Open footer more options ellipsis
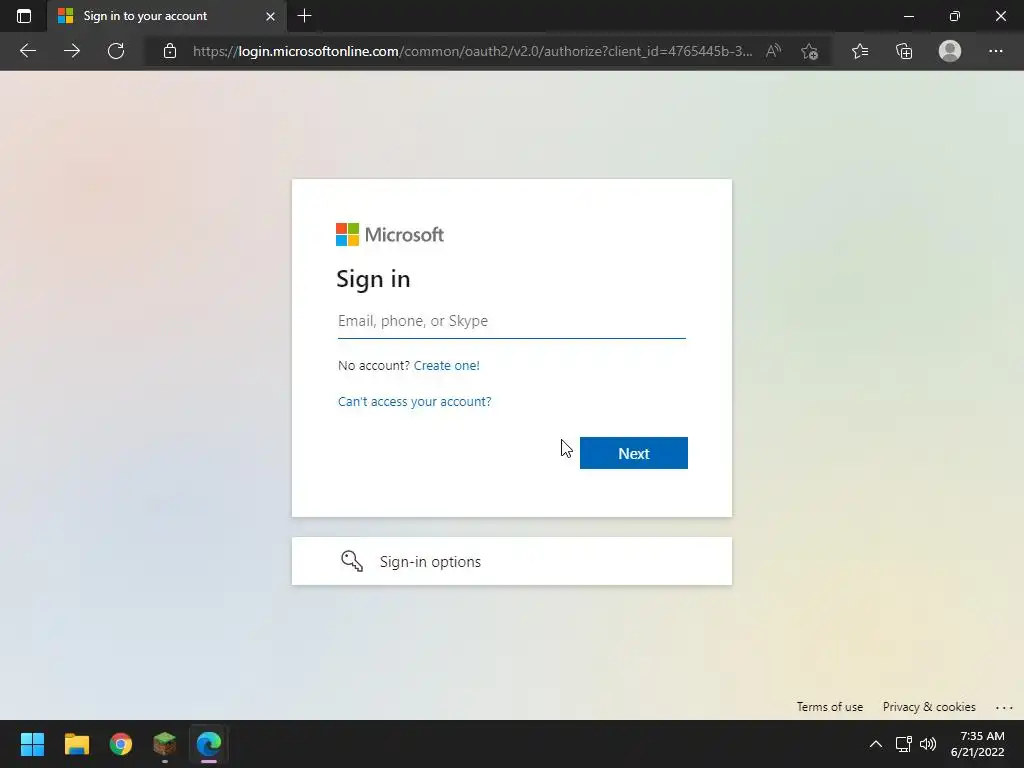Viewport: 1024px width, 768px height. (1004, 708)
